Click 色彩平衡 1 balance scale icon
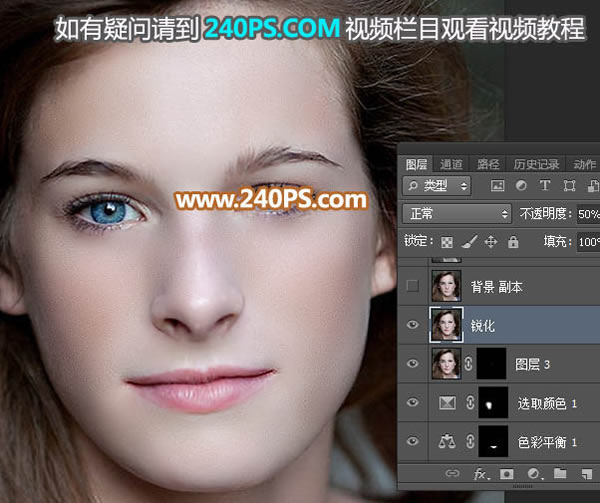Image resolution: width=600 pixels, height=503 pixels. pos(447,441)
